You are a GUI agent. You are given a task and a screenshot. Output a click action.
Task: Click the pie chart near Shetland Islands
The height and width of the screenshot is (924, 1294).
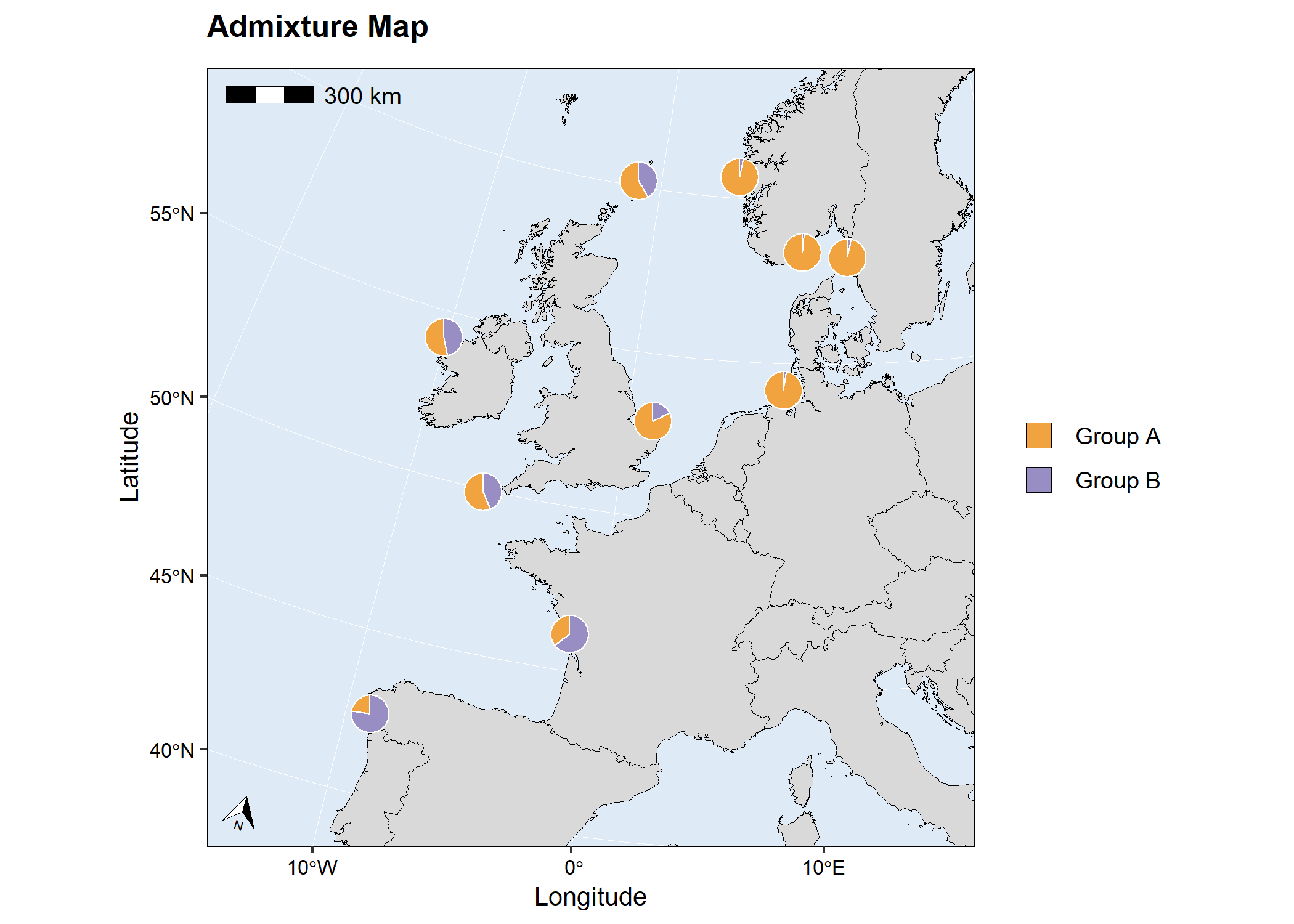tap(638, 180)
